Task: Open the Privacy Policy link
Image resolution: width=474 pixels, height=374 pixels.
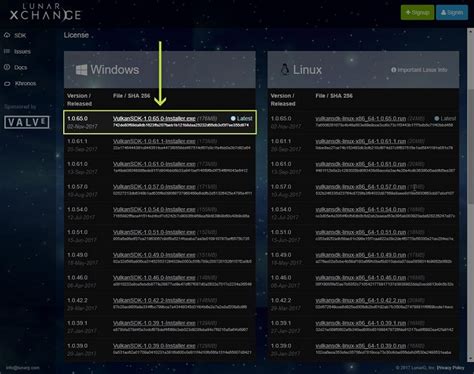Action: (x=450, y=368)
